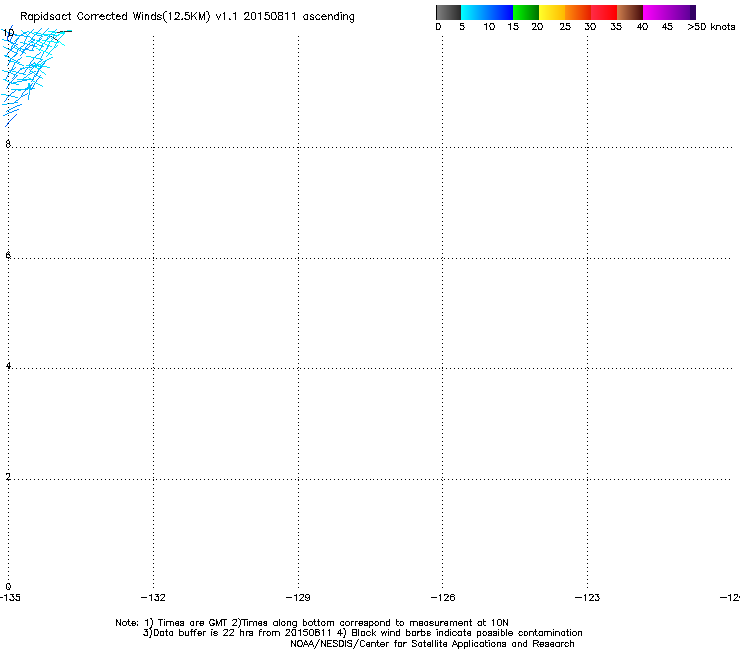Click the '25' label under the color bar
This screenshot has width=740, height=650.
565,27
